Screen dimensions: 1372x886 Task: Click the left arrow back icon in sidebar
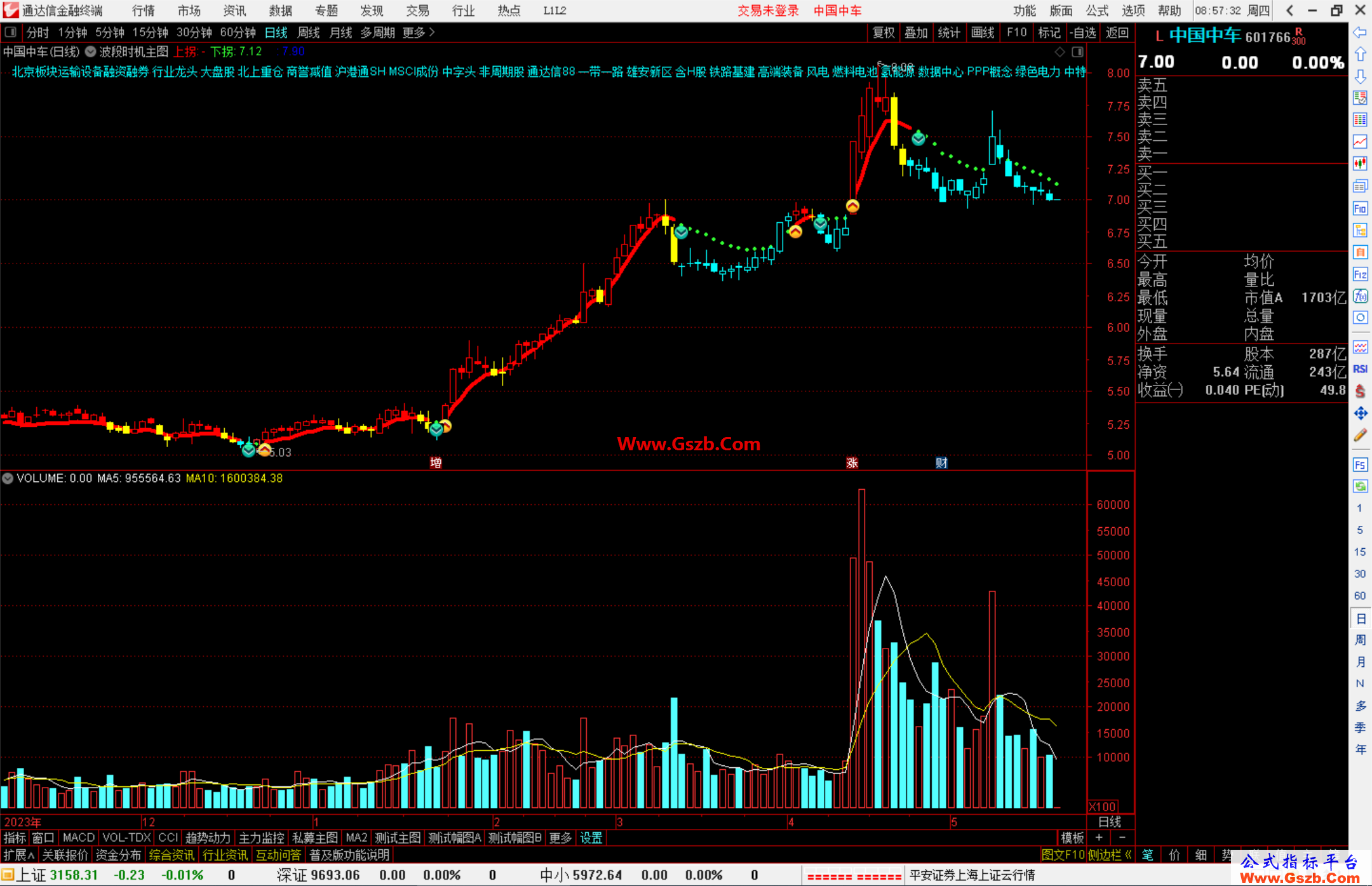pos(1360,32)
